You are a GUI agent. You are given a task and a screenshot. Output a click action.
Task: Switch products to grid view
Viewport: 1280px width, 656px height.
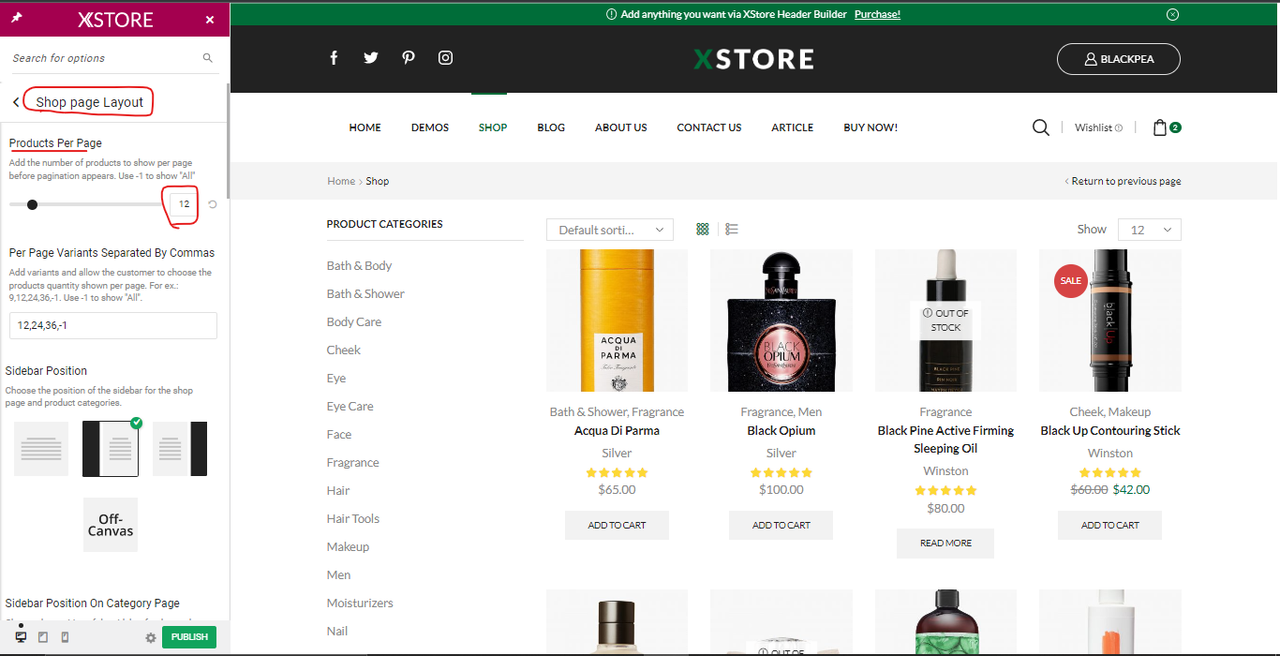pyautogui.click(x=702, y=229)
